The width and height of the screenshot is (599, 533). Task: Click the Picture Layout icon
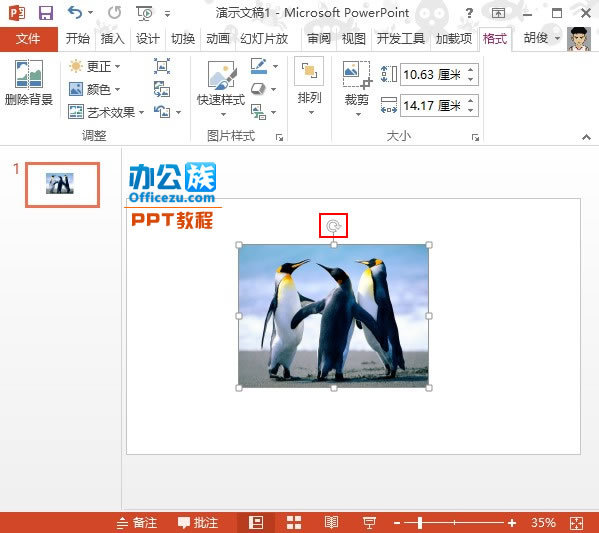(258, 112)
